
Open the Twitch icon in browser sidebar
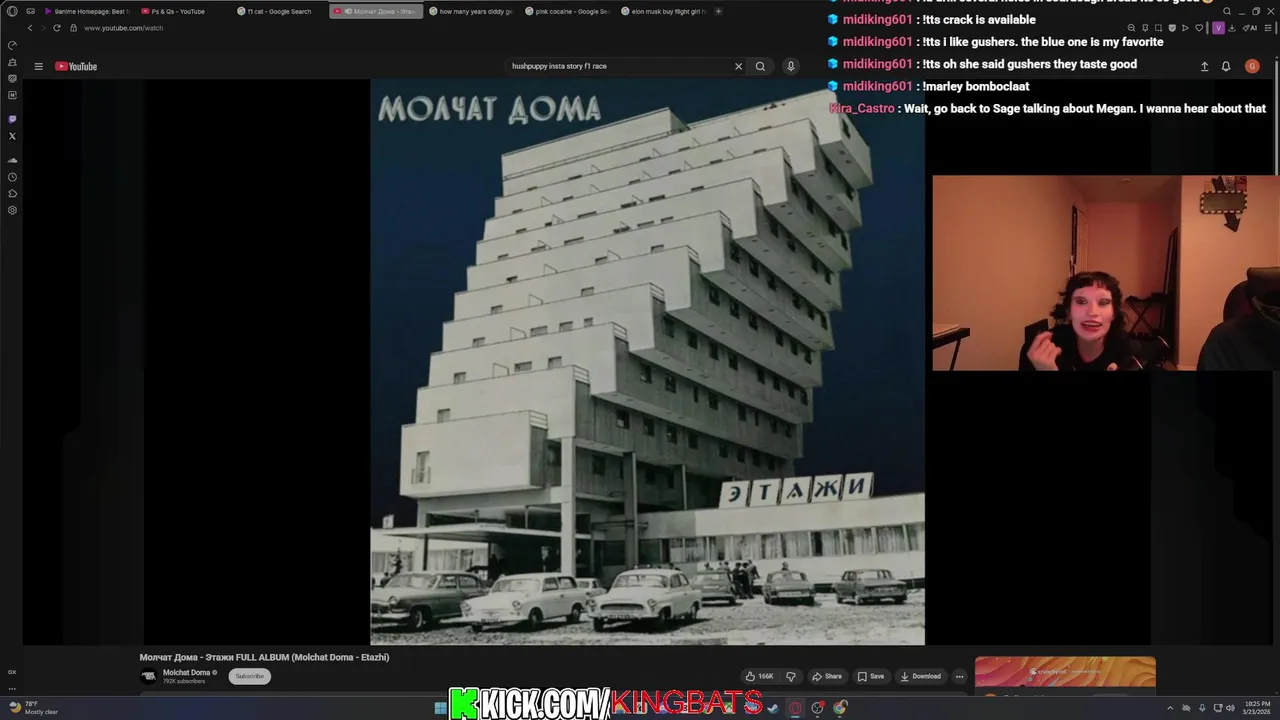pyautogui.click(x=12, y=119)
